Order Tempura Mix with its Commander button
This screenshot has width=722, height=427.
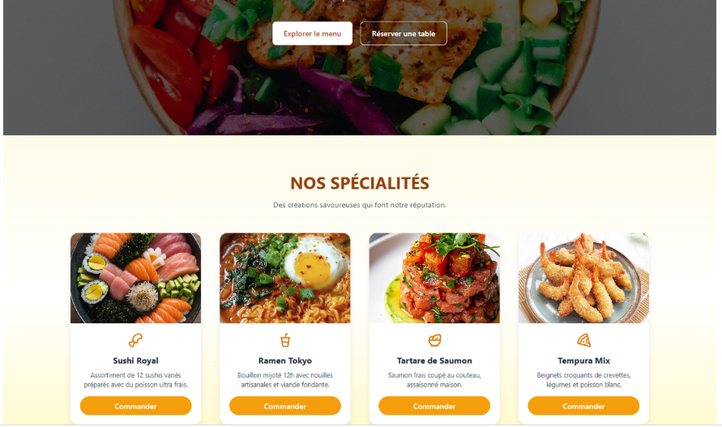[x=583, y=406]
